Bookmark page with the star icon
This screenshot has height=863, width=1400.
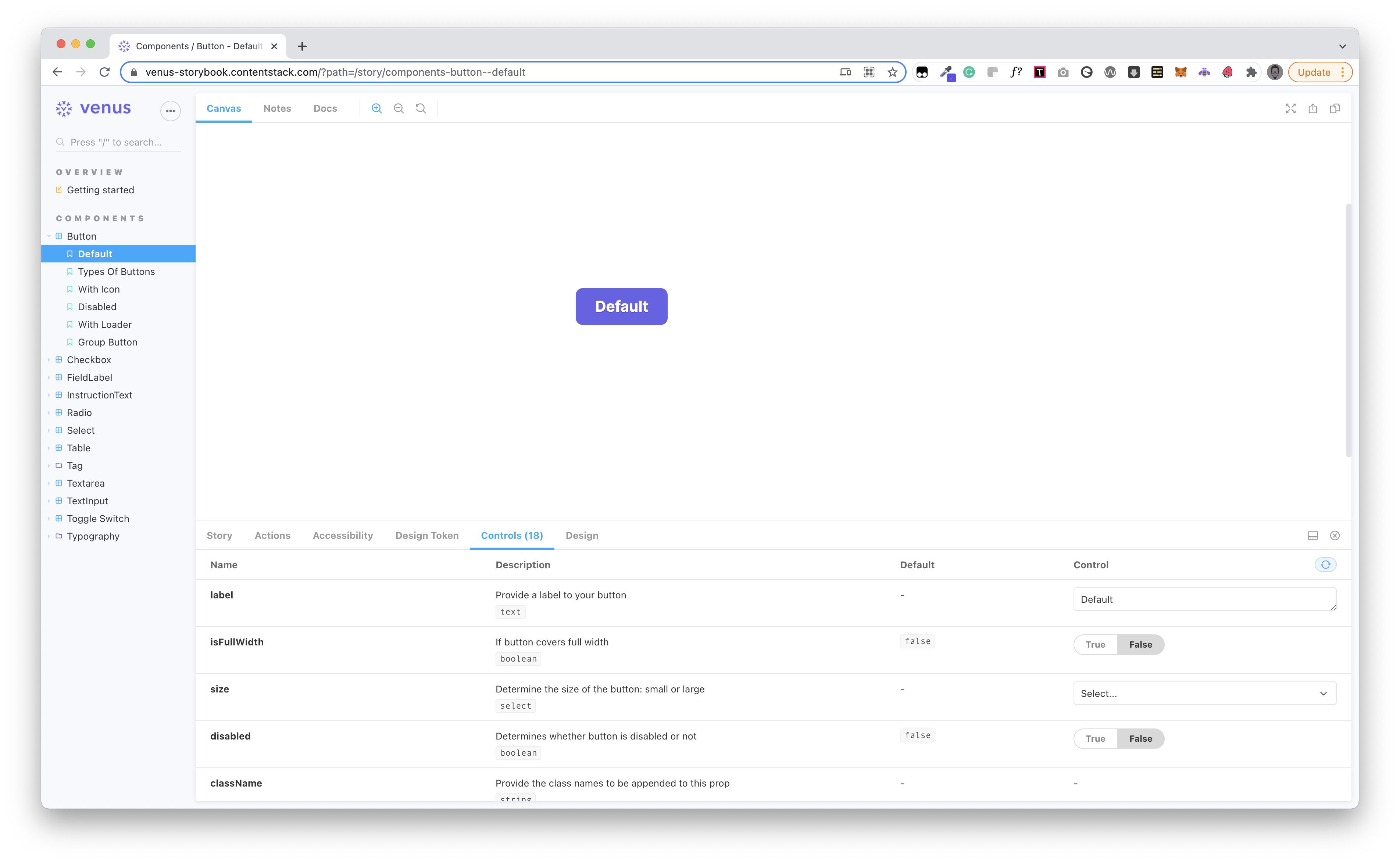(892, 72)
